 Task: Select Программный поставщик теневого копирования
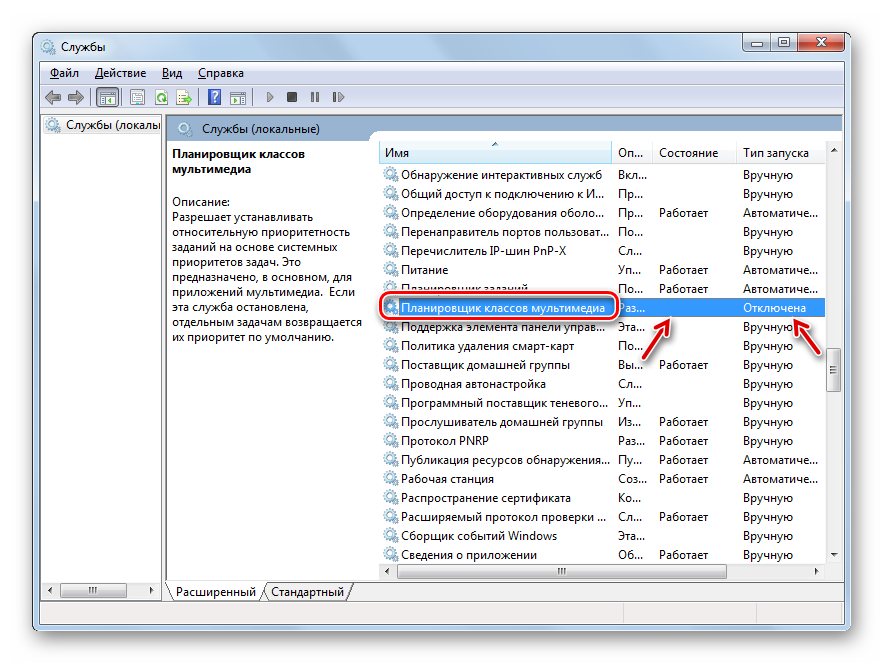(602, 403)
